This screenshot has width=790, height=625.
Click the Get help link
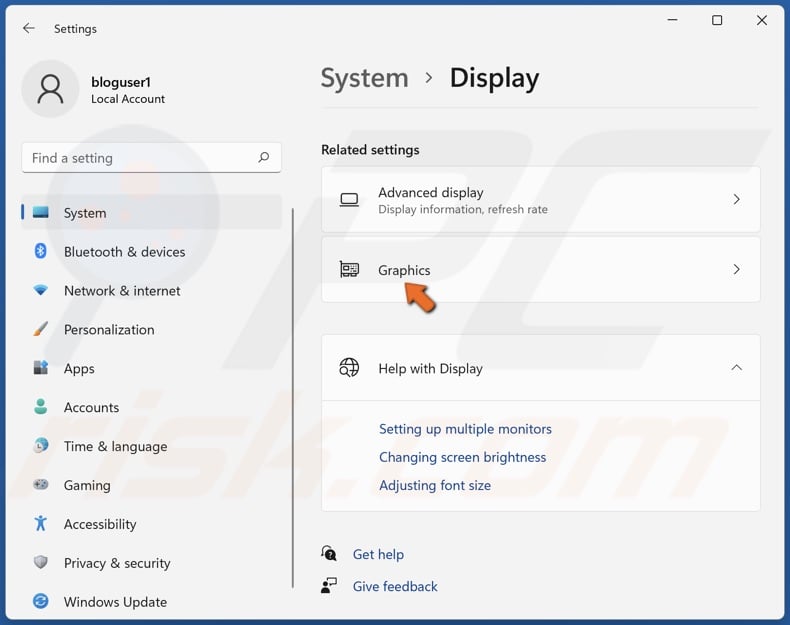pyautogui.click(x=378, y=554)
